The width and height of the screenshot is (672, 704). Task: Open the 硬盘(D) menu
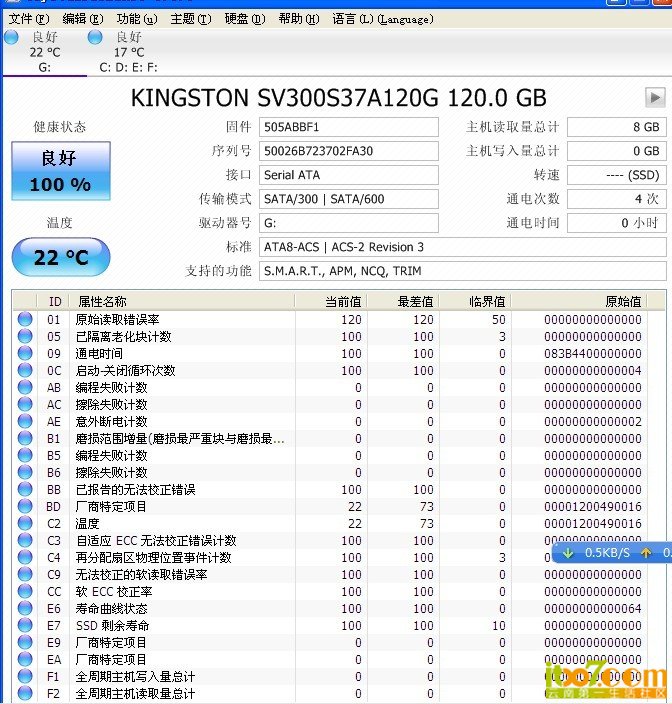[x=245, y=19]
